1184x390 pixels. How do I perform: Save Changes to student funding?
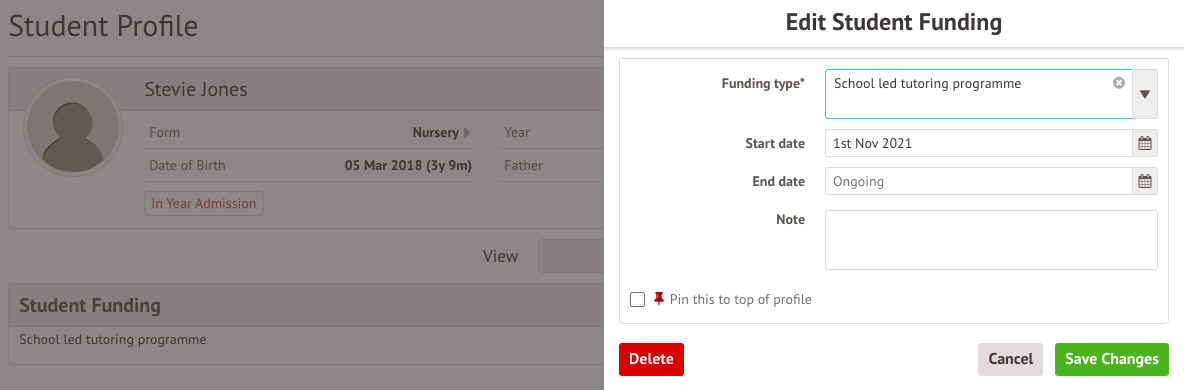[x=1112, y=360]
